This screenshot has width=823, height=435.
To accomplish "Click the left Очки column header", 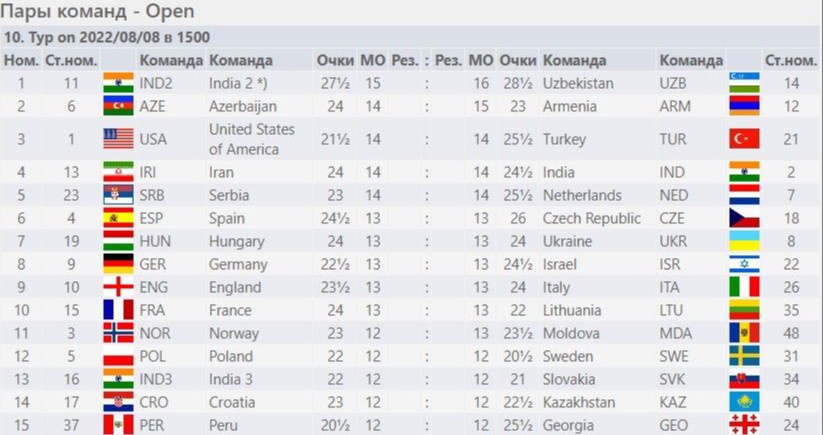I will click(x=335, y=61).
